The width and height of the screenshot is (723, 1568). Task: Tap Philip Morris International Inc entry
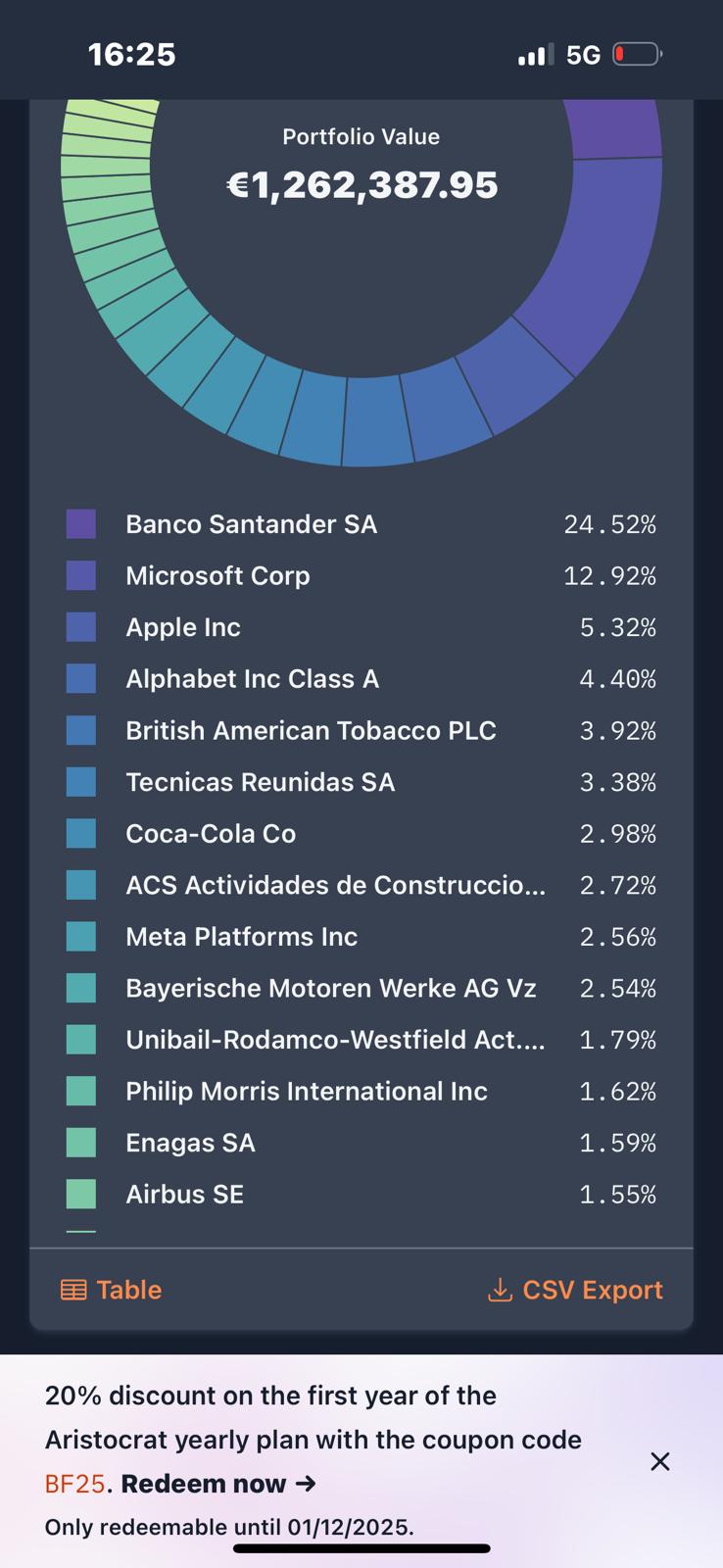click(306, 1091)
